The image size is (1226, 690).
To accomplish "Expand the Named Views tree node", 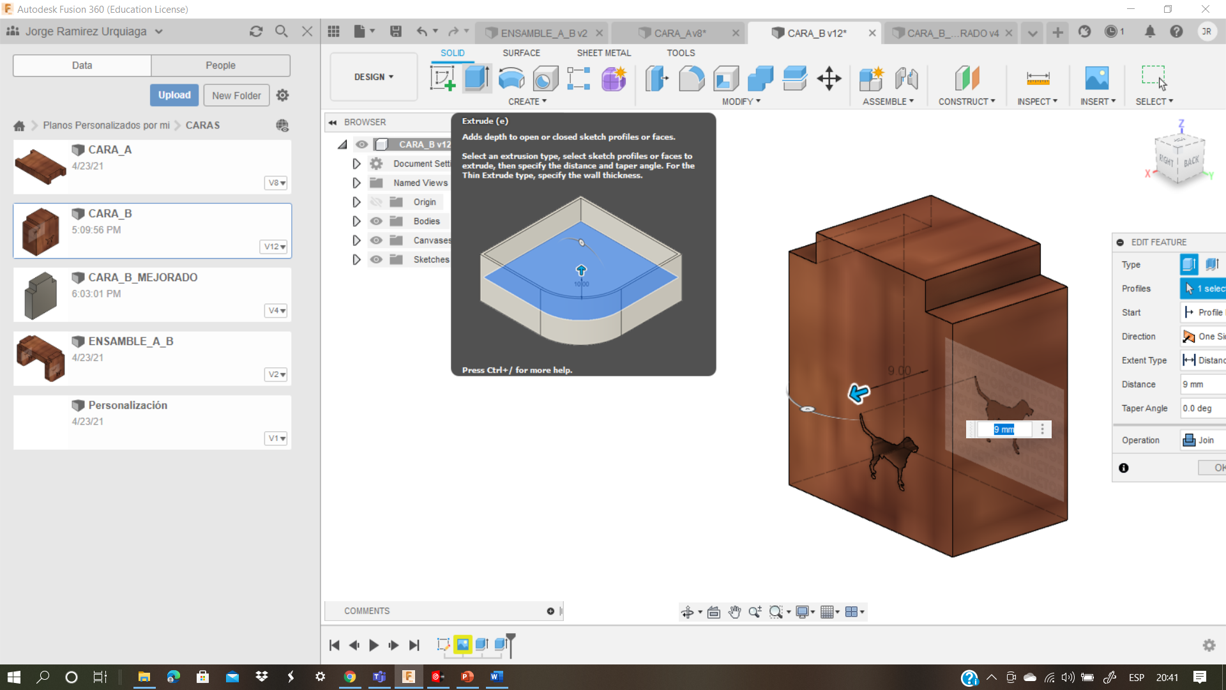I will (356, 183).
